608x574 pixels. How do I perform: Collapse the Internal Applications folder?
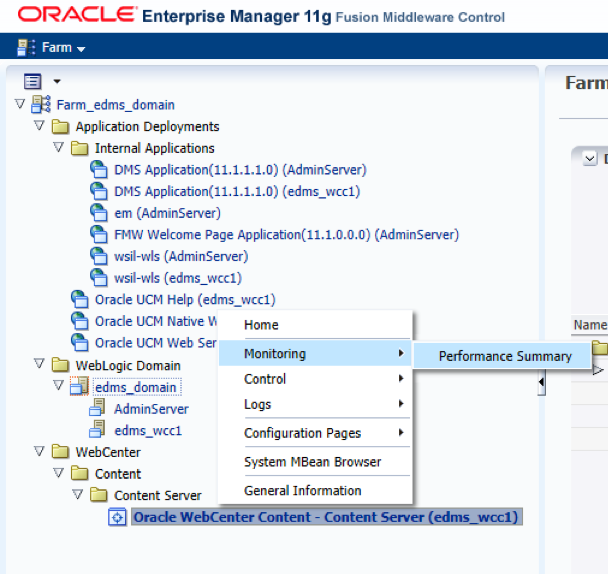pyautogui.click(x=59, y=147)
